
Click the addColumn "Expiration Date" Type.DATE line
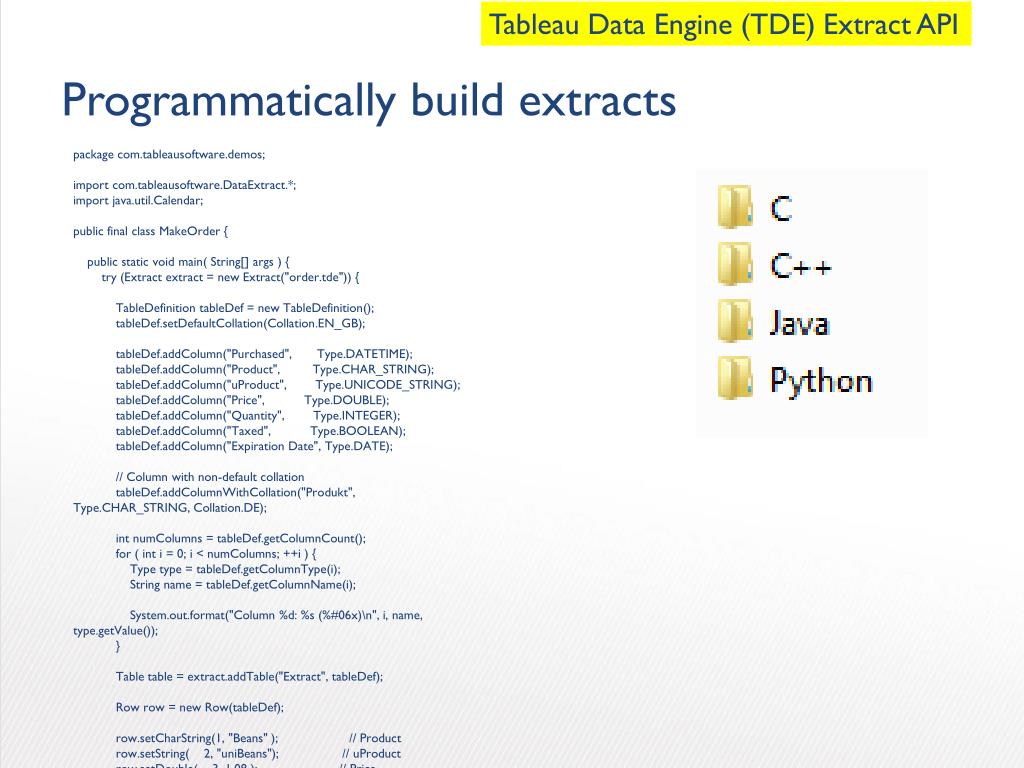click(x=254, y=446)
